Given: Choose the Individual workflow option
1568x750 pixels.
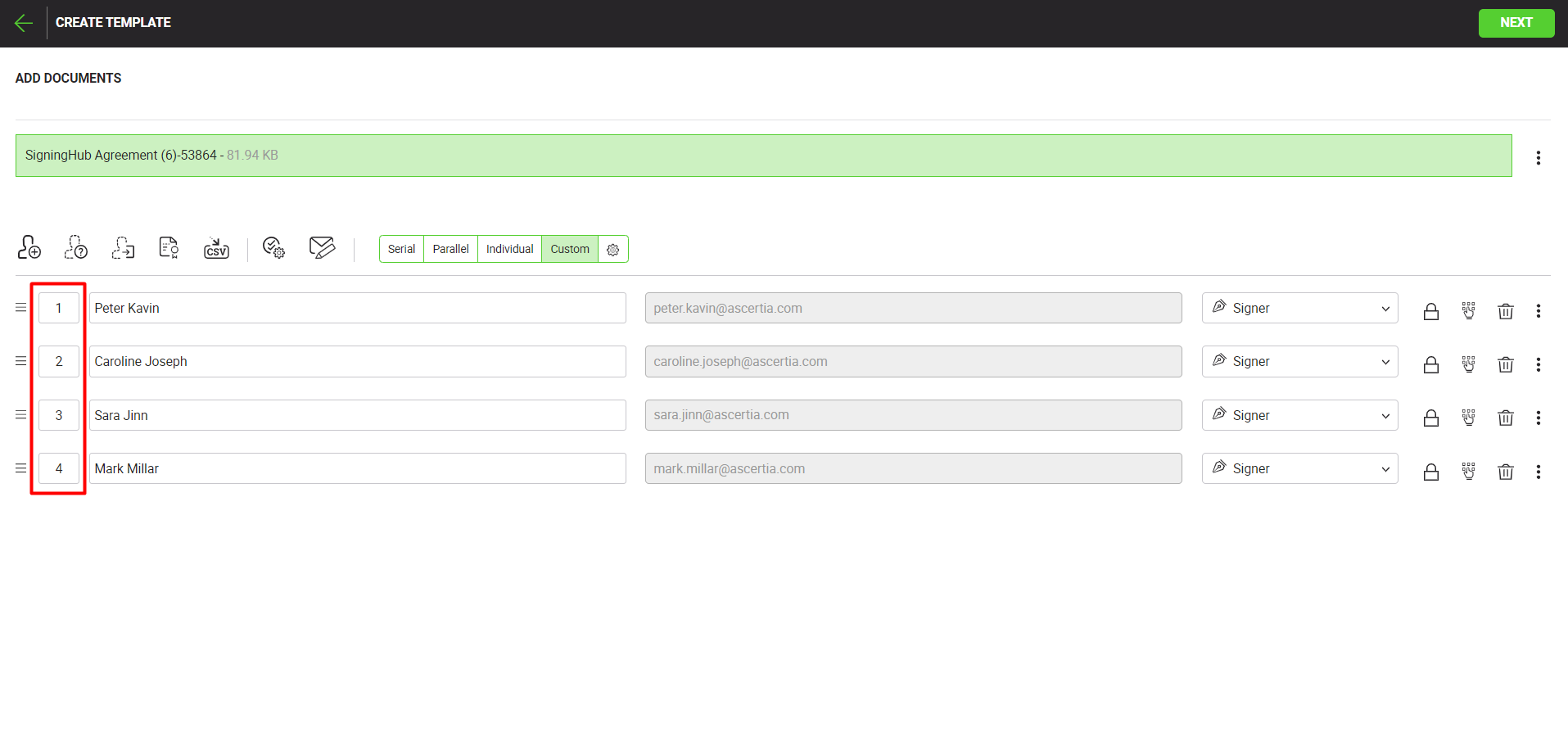Looking at the screenshot, I should tap(509, 250).
